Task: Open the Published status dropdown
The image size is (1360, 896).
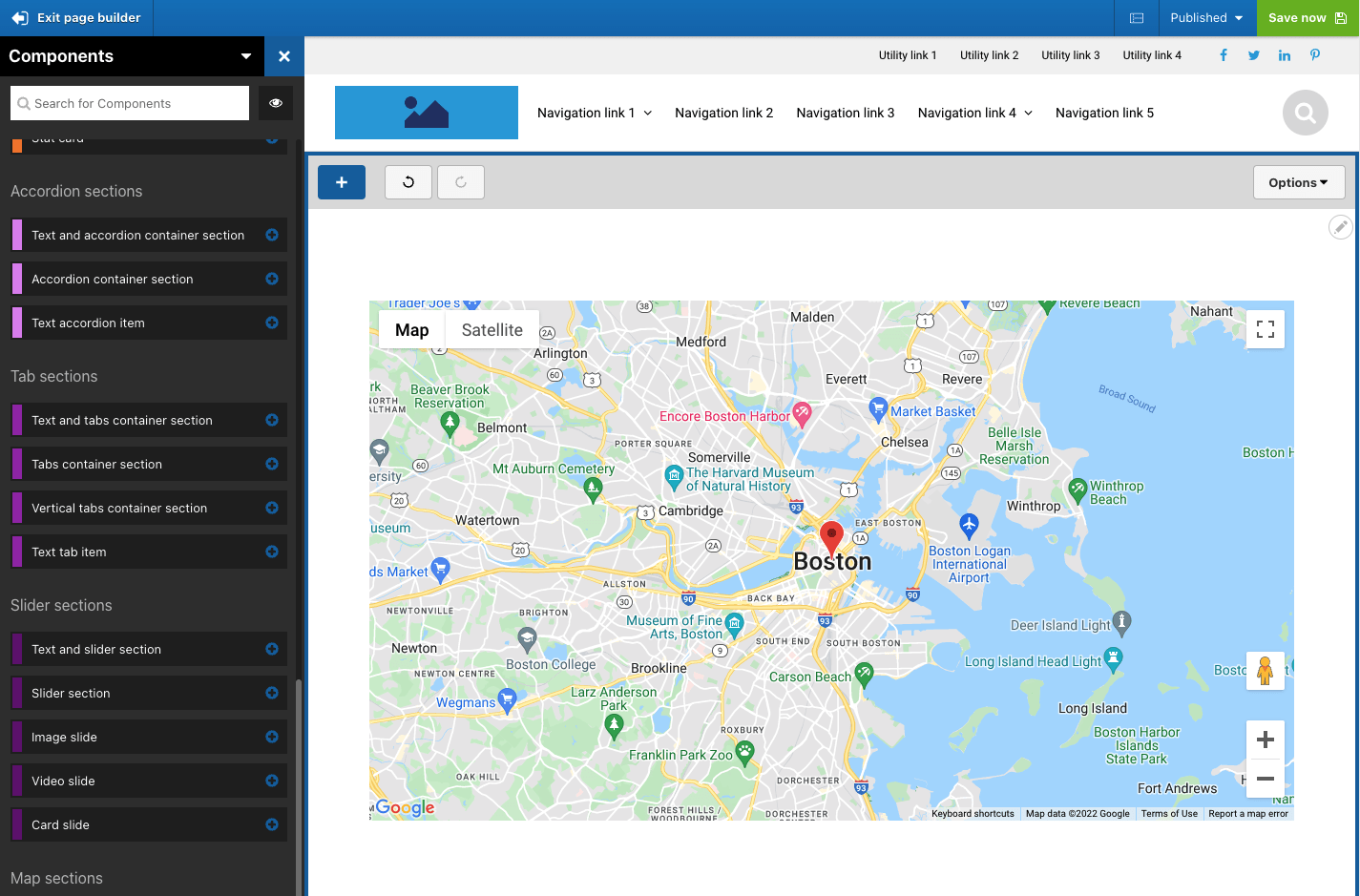Action: (x=1206, y=18)
